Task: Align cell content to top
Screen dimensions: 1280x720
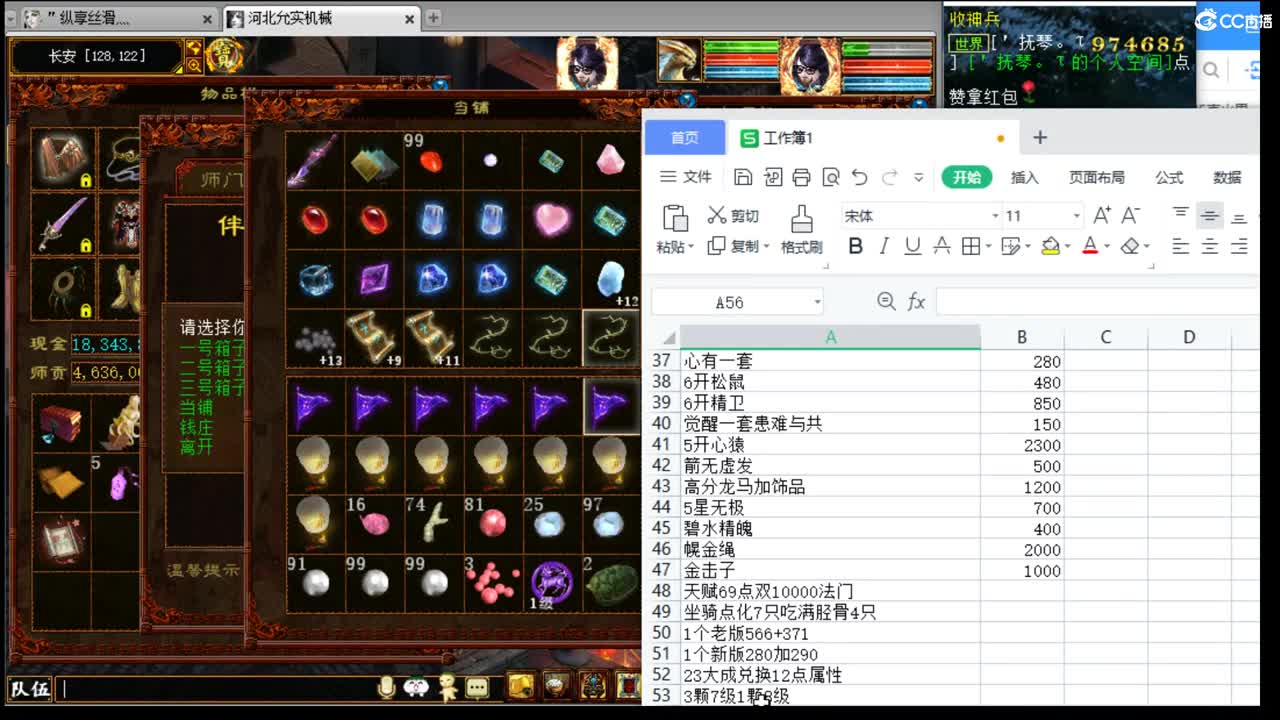Action: (x=1181, y=215)
